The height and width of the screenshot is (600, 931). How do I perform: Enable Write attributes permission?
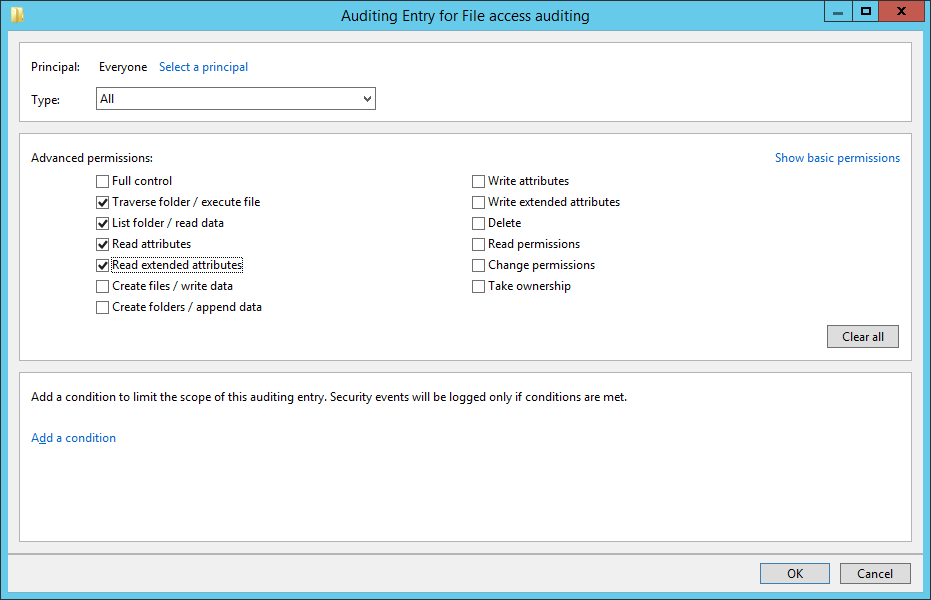click(478, 181)
